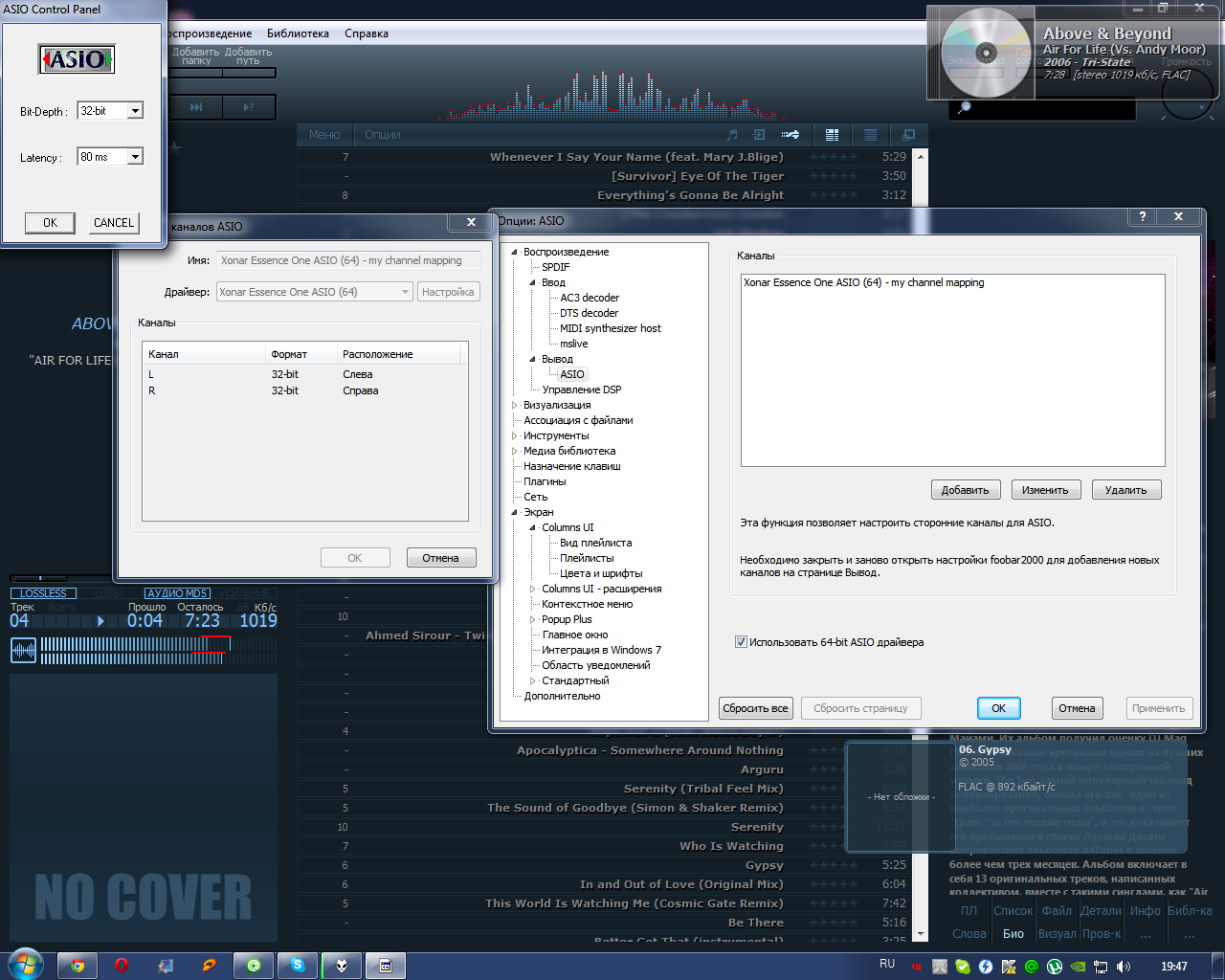
Task: Open Skype from the taskbar
Action: pos(298,966)
